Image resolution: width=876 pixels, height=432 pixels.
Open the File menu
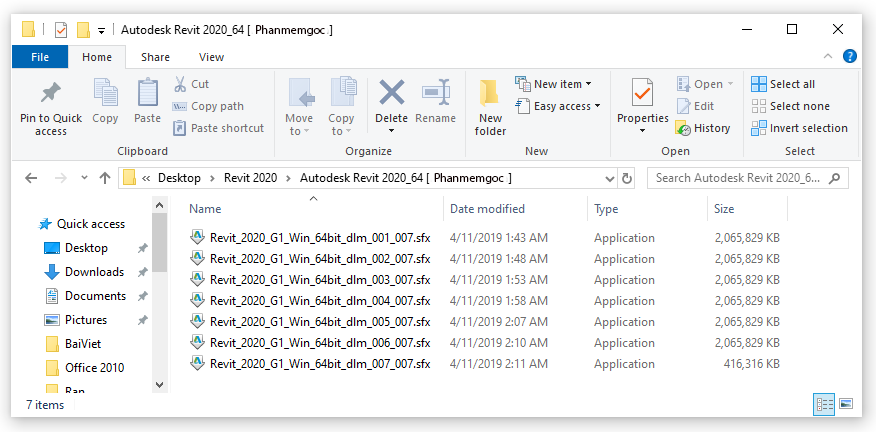40,57
